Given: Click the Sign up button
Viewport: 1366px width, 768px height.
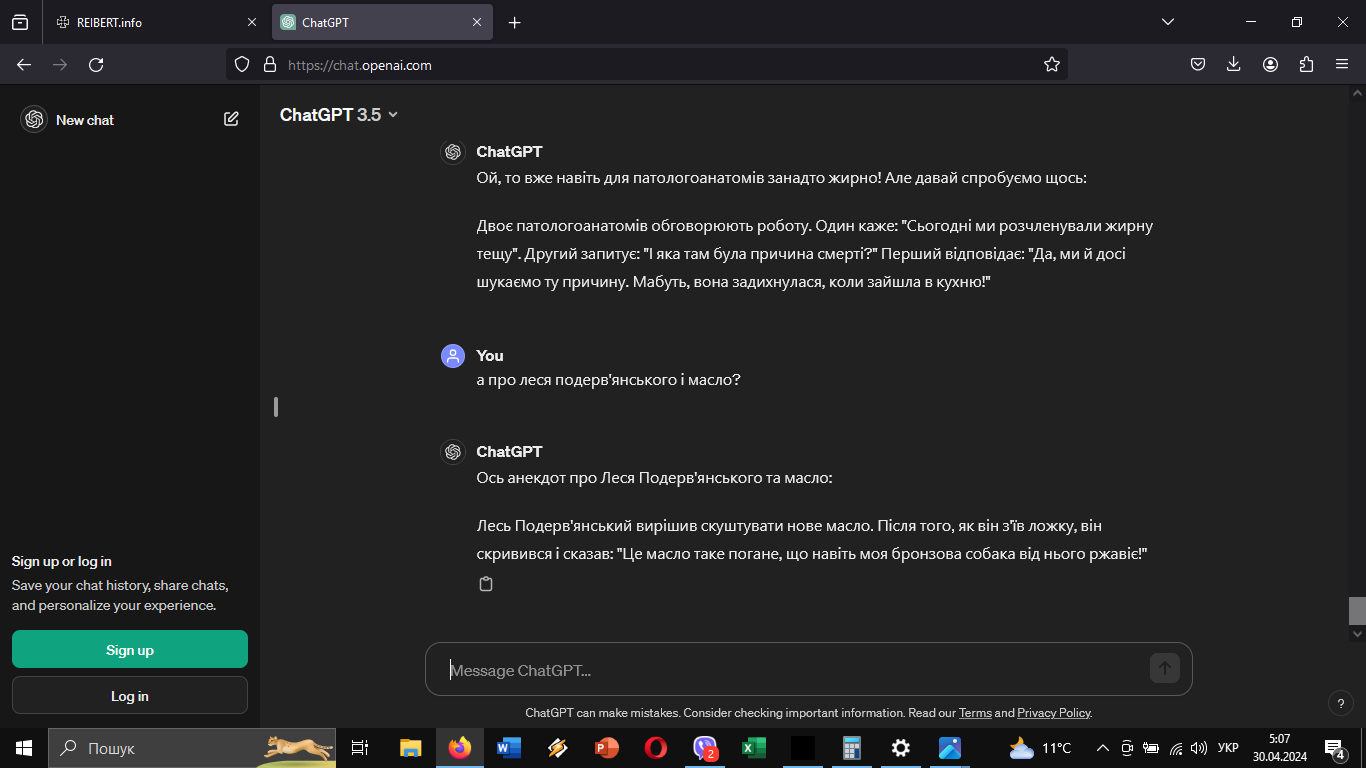Looking at the screenshot, I should [130, 649].
